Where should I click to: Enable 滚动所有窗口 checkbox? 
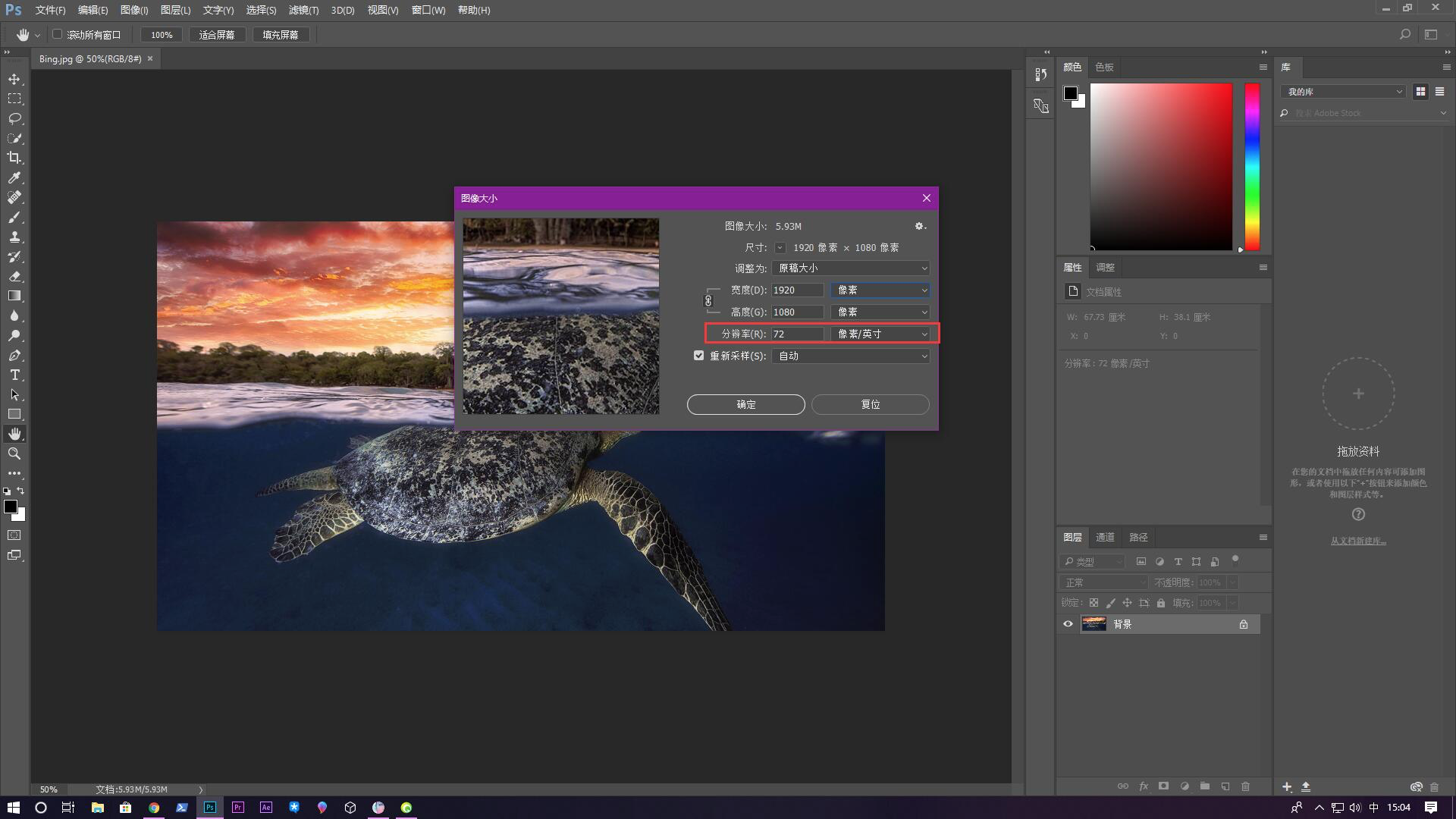pyautogui.click(x=57, y=34)
